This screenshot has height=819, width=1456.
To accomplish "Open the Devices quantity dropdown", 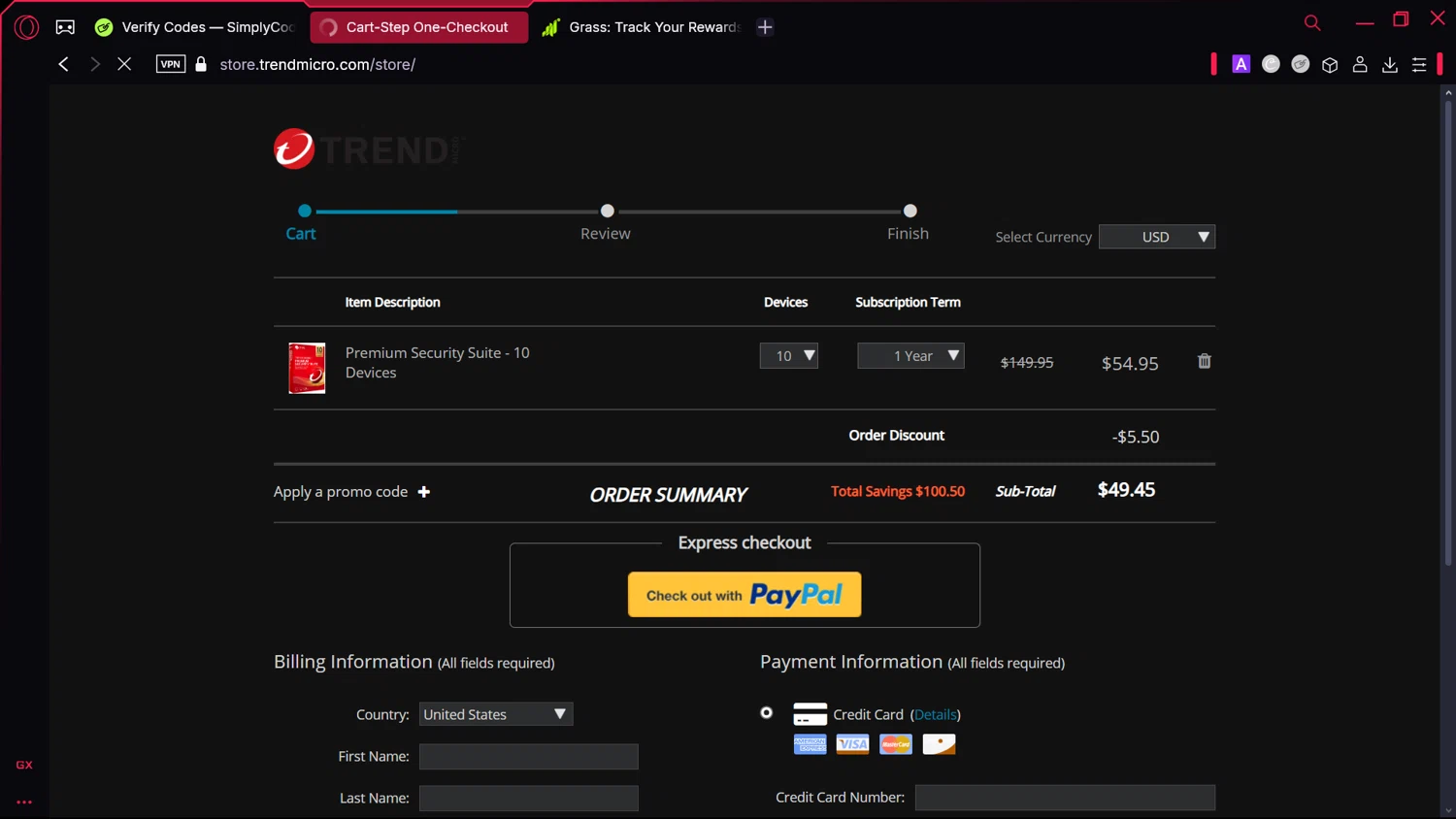I will coord(789,356).
